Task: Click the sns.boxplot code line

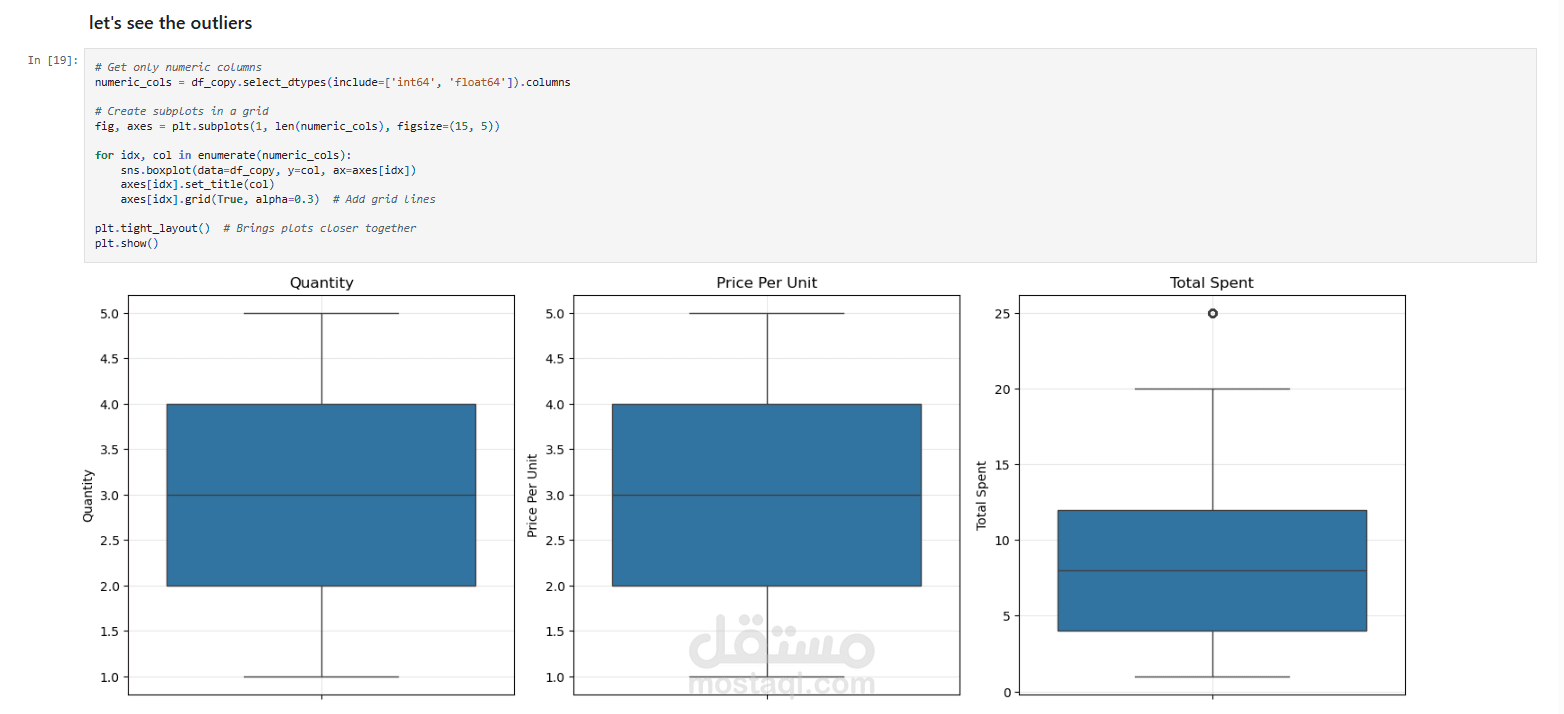Action: 269,170
